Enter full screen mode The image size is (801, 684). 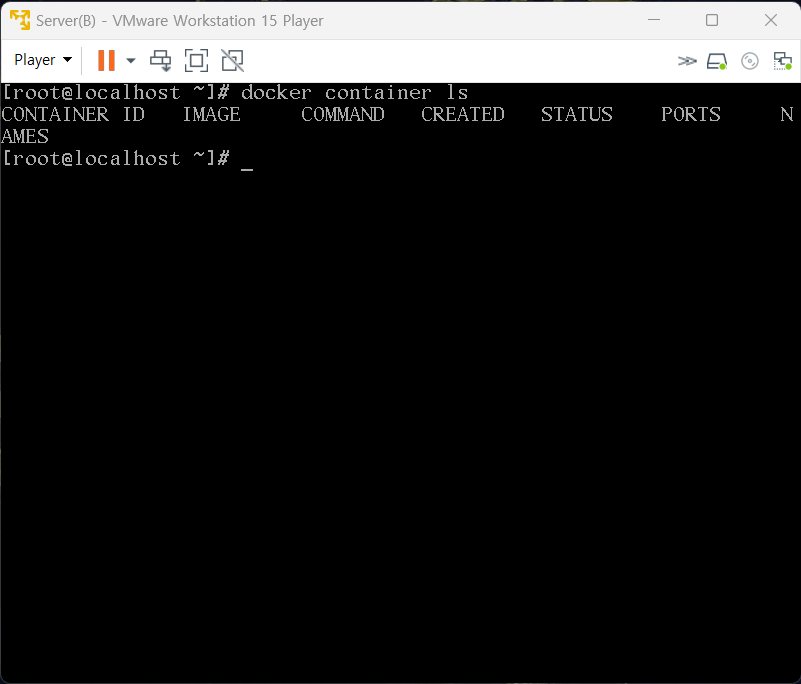[196, 61]
